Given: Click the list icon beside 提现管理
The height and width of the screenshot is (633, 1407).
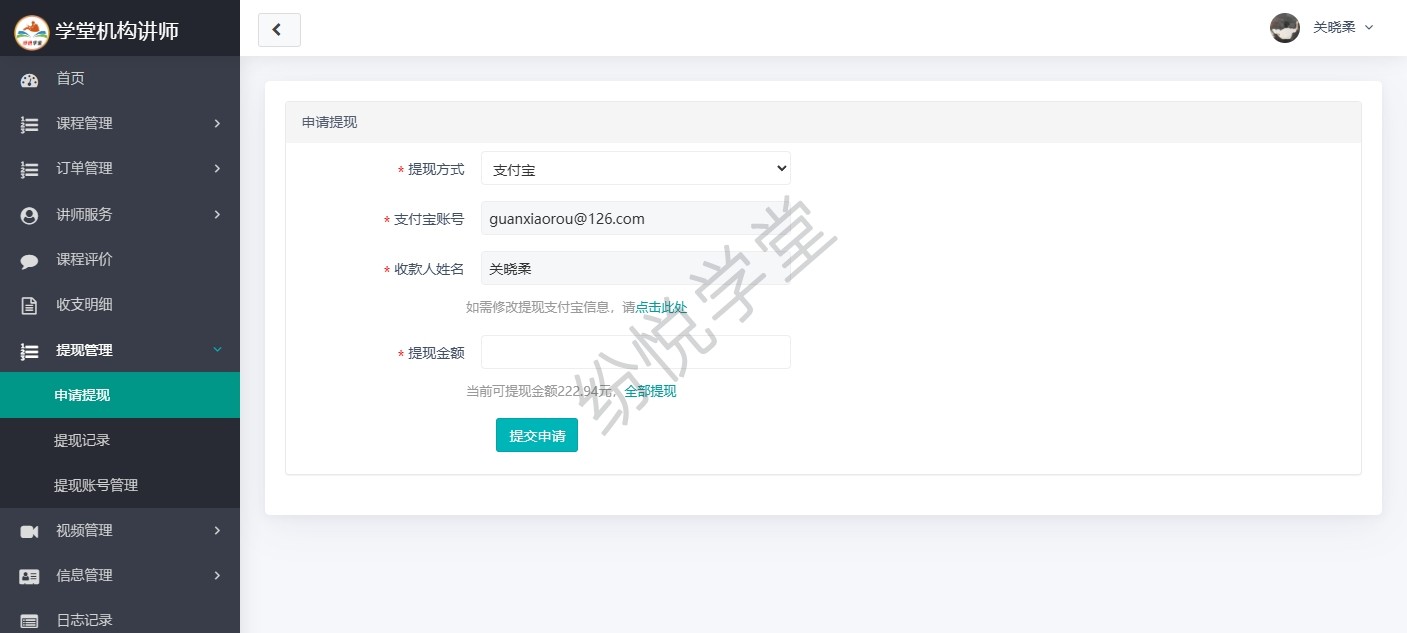Looking at the screenshot, I should tap(29, 351).
